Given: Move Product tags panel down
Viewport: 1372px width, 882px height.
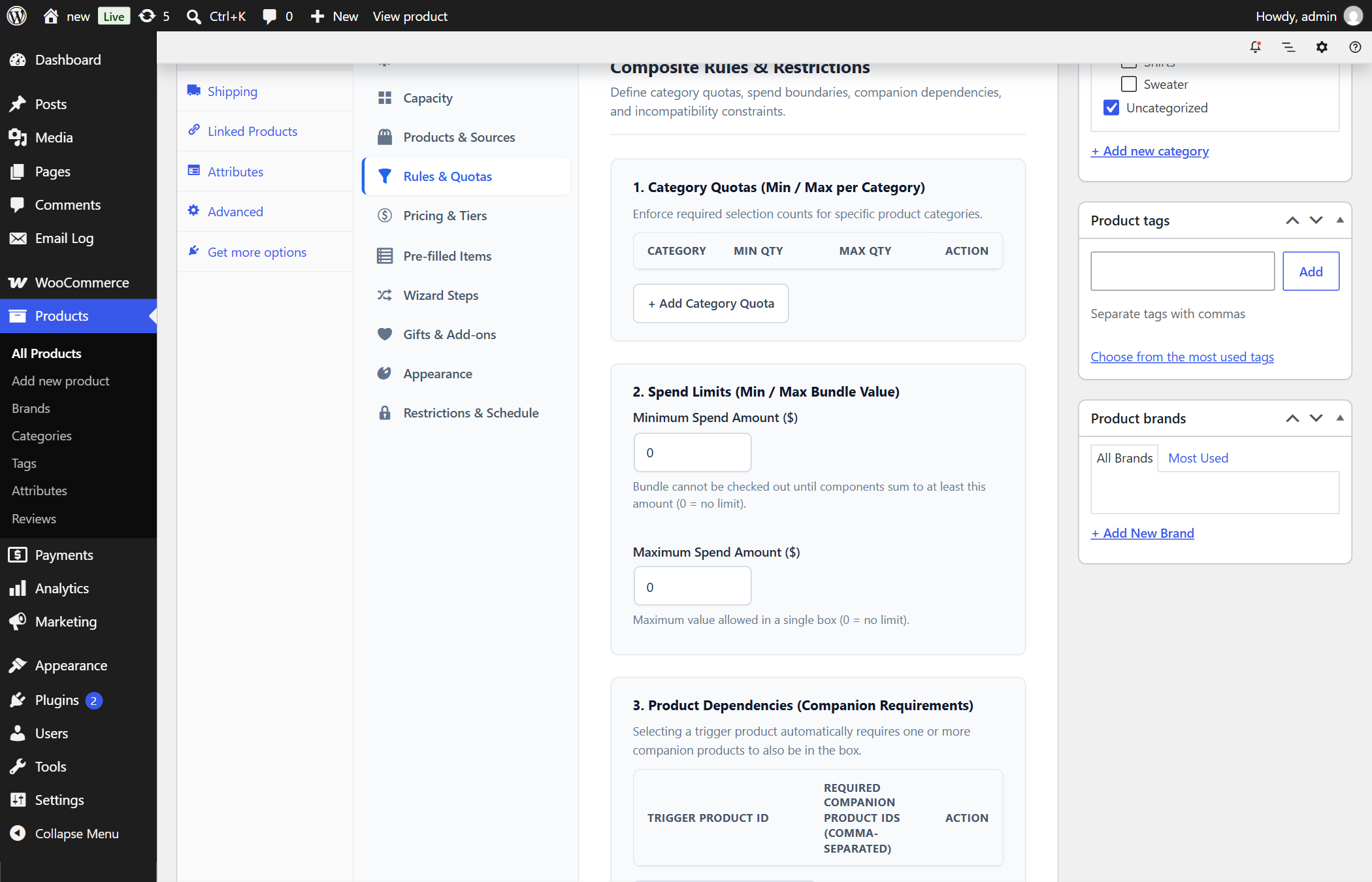Looking at the screenshot, I should pyautogui.click(x=1316, y=220).
